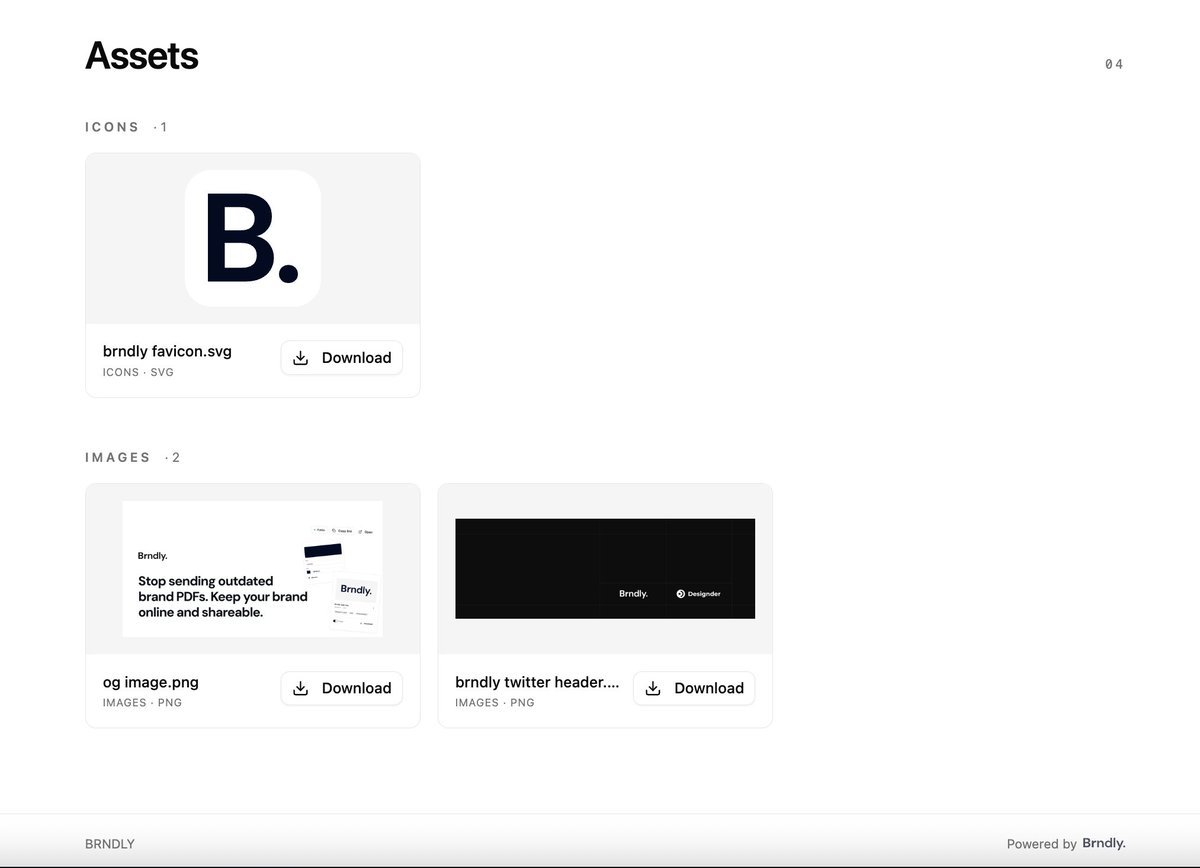Click the 'ICONS · SVG' metadata label
1200x868 pixels.
[138, 372]
